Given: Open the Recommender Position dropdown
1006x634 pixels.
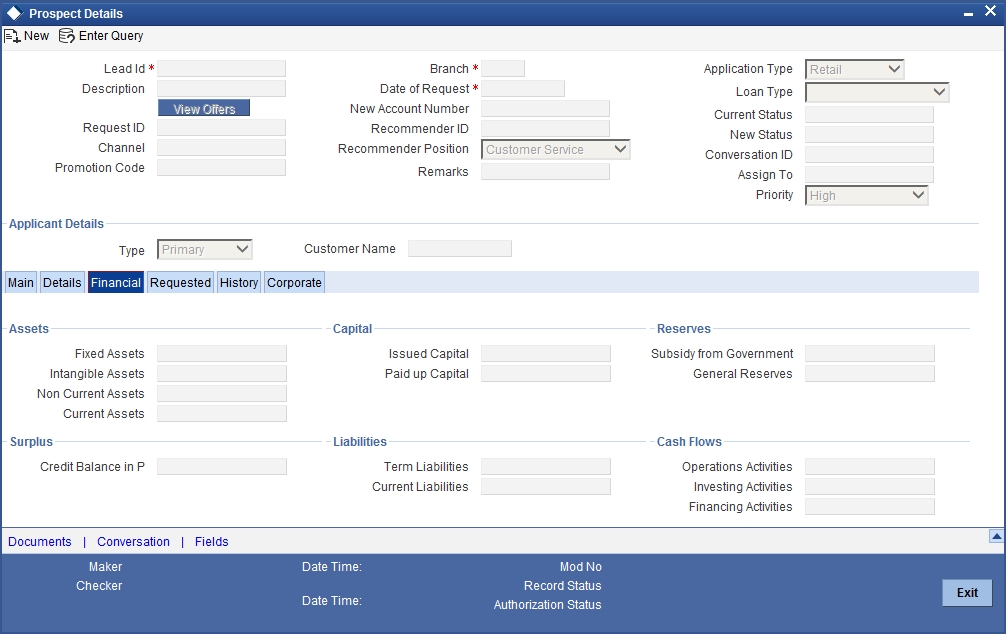Looking at the screenshot, I should click(x=556, y=150).
